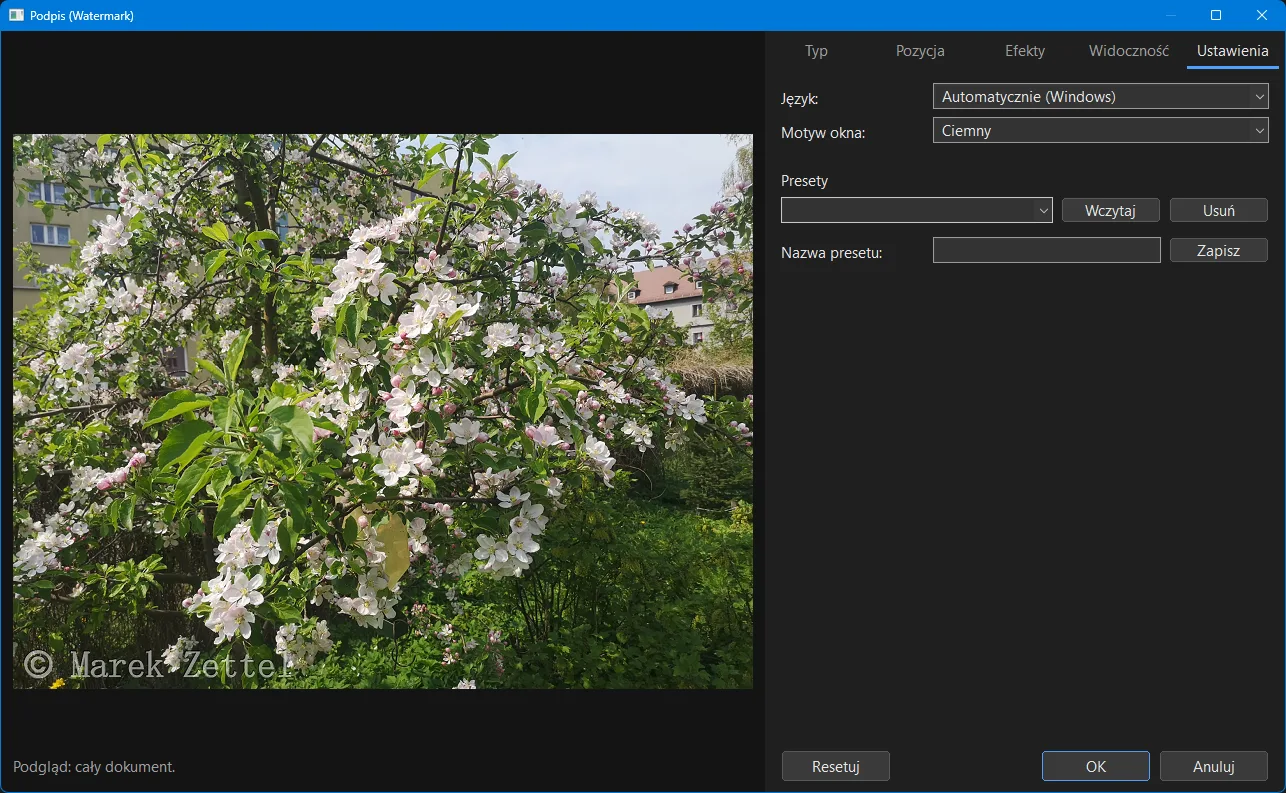
Task: Open the Język dropdown showing Automatycznie (Windows)
Action: pos(1100,97)
